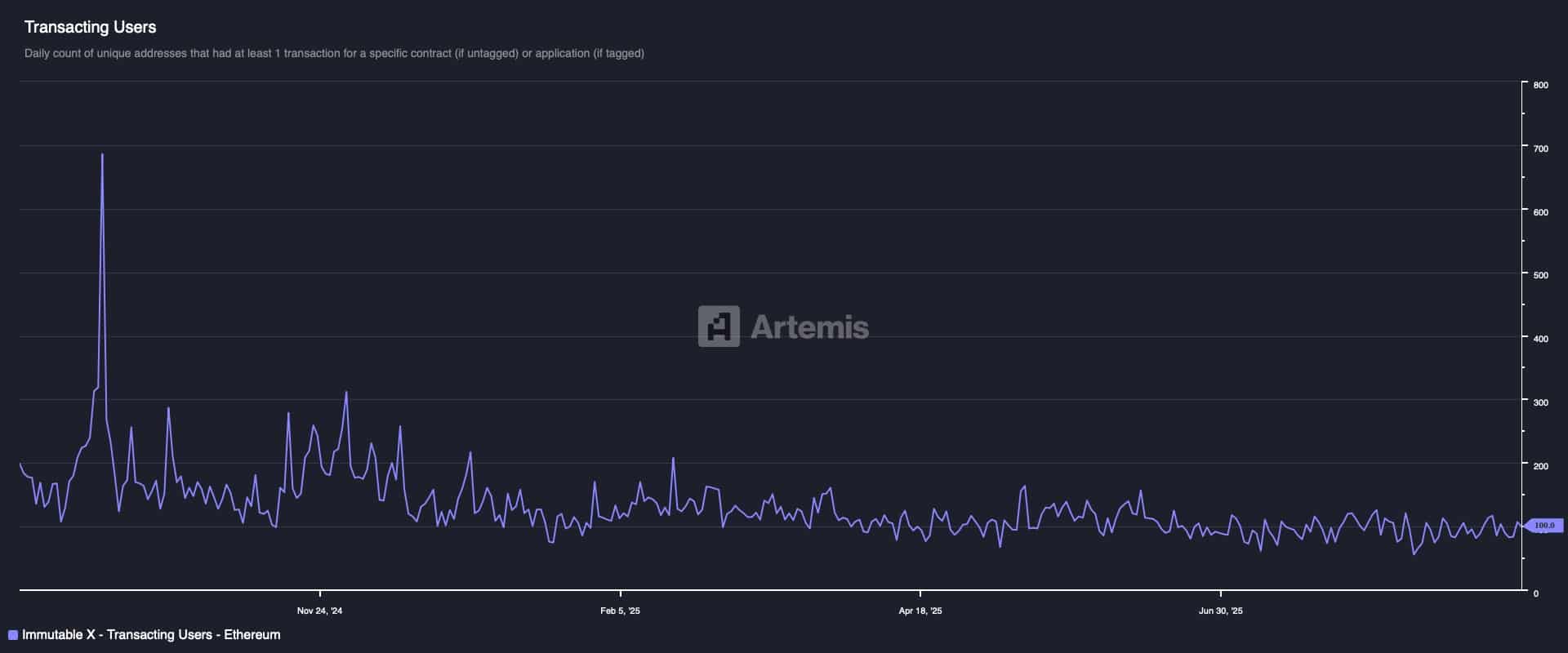The height and width of the screenshot is (653, 1568).
Task: Select the Jun 30, '25 date label
Action: click(x=1221, y=611)
